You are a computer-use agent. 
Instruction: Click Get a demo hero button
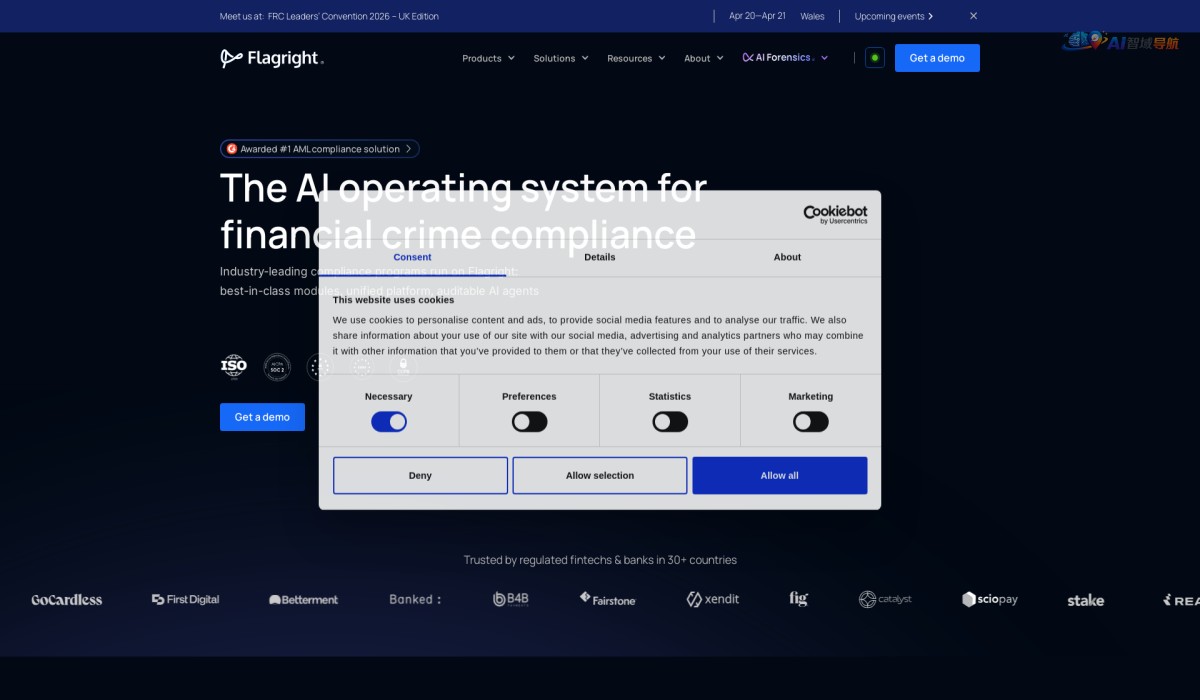(x=262, y=417)
